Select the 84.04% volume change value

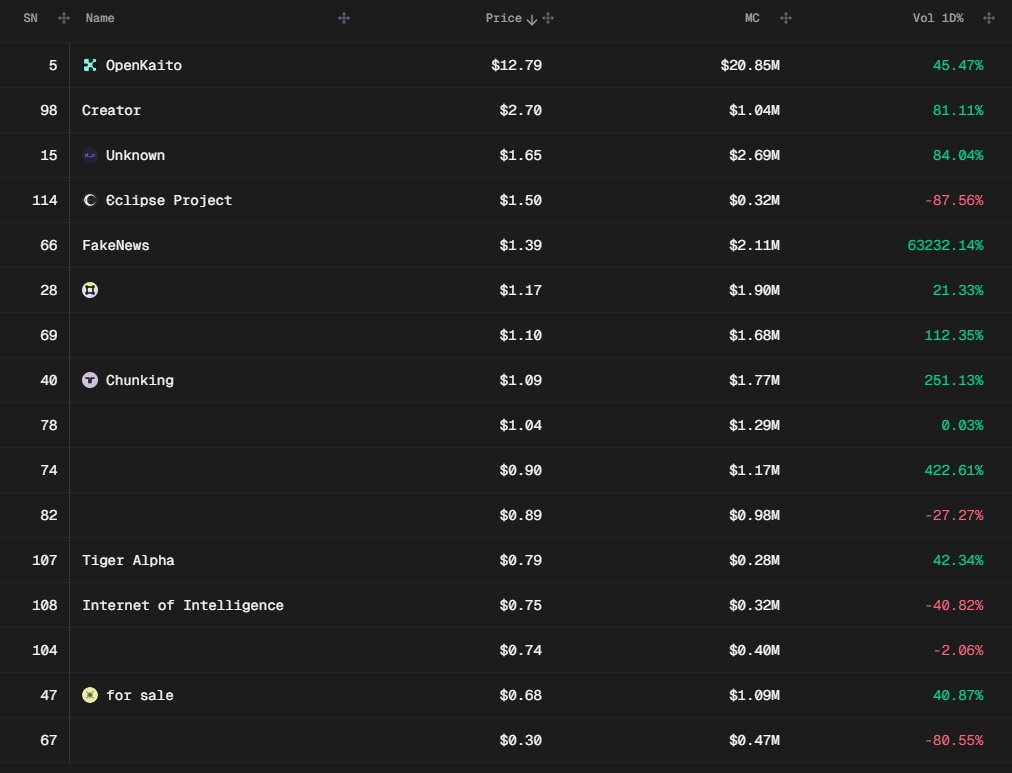click(958, 156)
